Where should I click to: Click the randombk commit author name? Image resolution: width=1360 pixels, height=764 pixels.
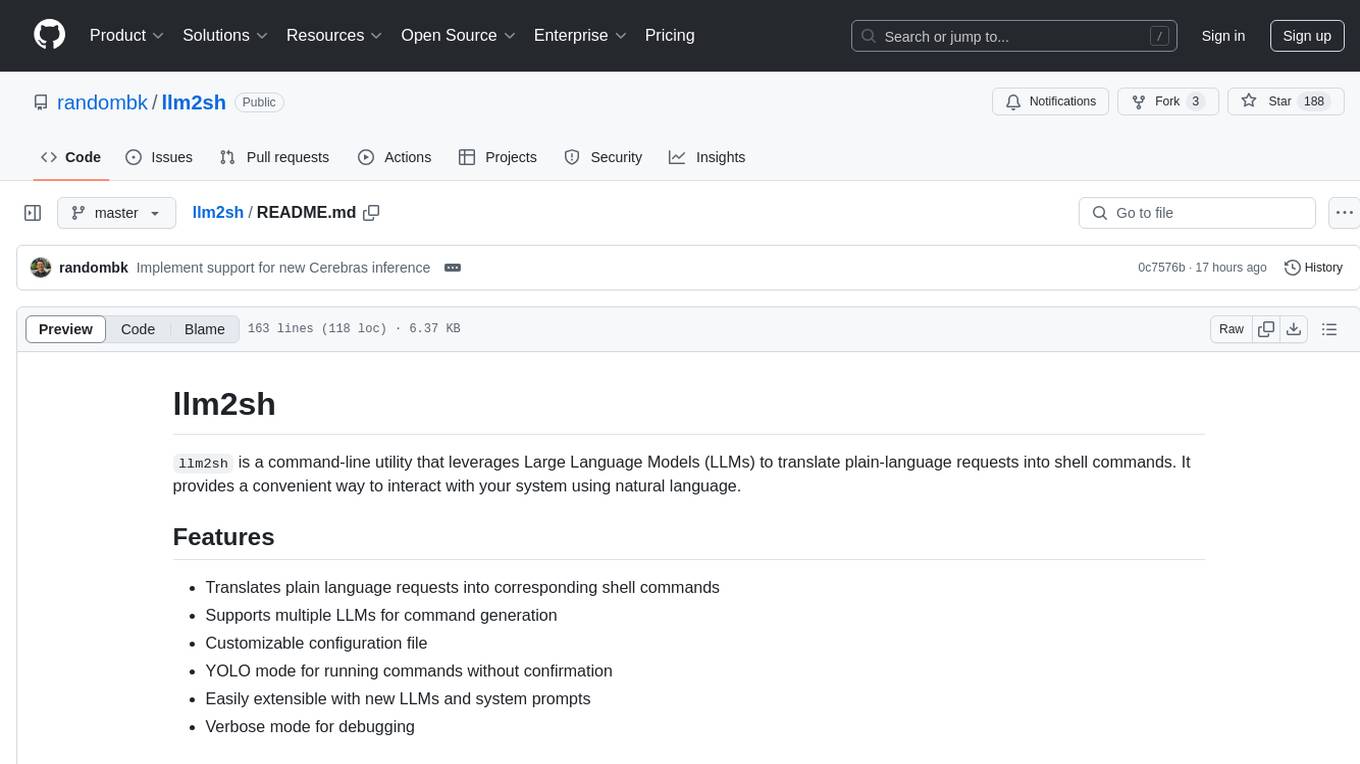[93, 268]
